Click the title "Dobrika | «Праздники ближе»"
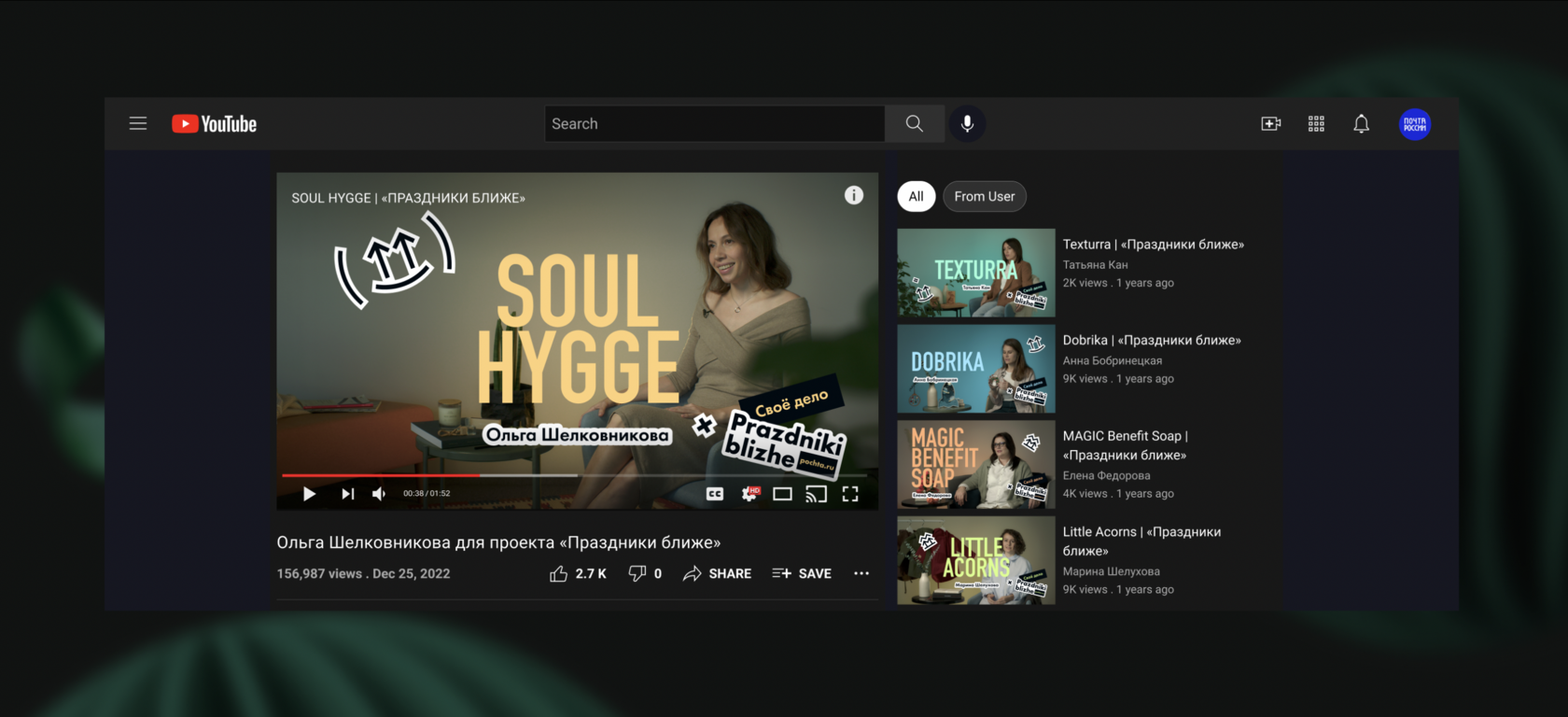This screenshot has height=717, width=1568. 1152,341
